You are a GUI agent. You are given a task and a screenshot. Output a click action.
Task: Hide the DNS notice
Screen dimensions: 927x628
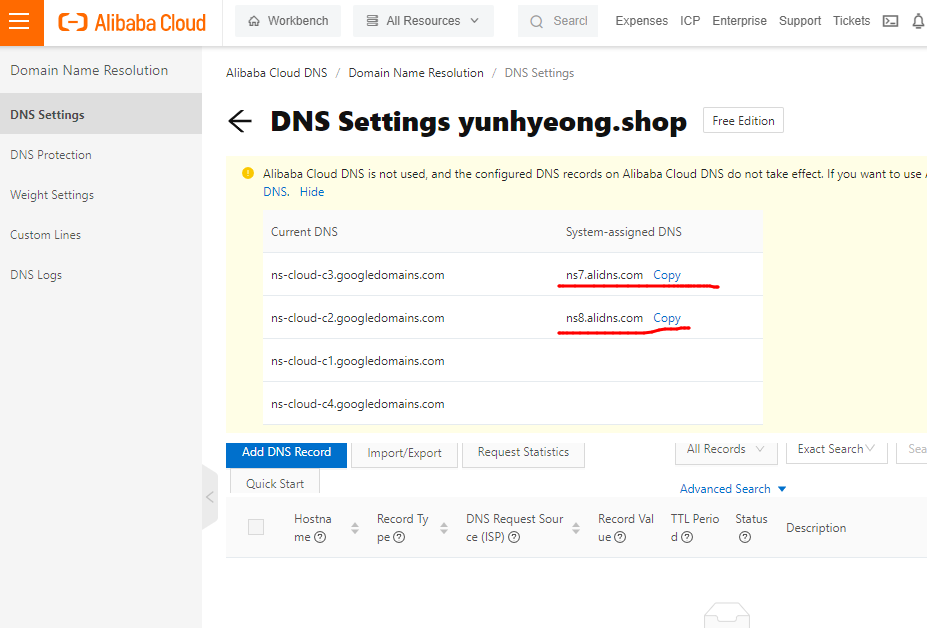pyautogui.click(x=312, y=192)
